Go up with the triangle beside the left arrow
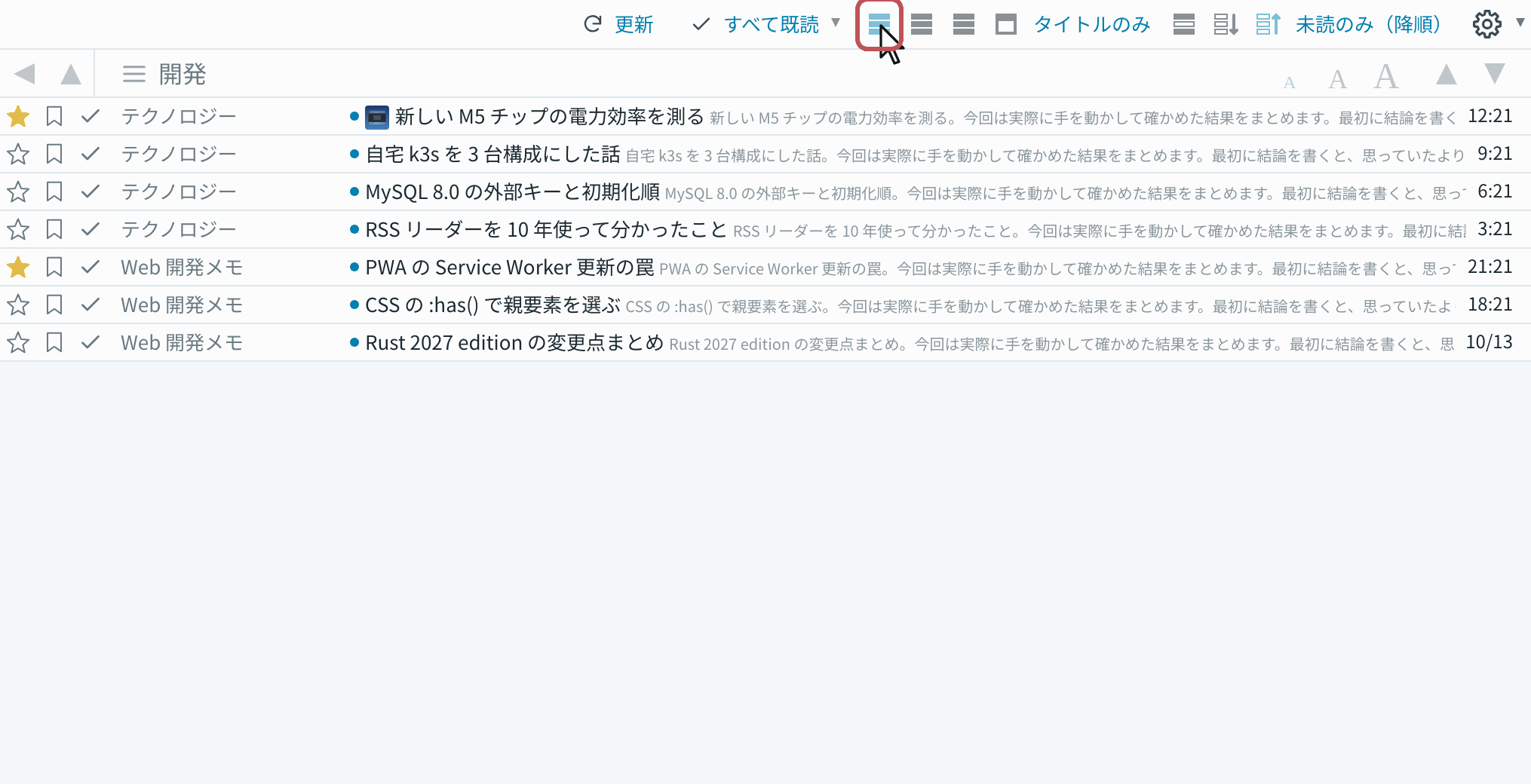The width and height of the screenshot is (1531, 784). click(71, 74)
